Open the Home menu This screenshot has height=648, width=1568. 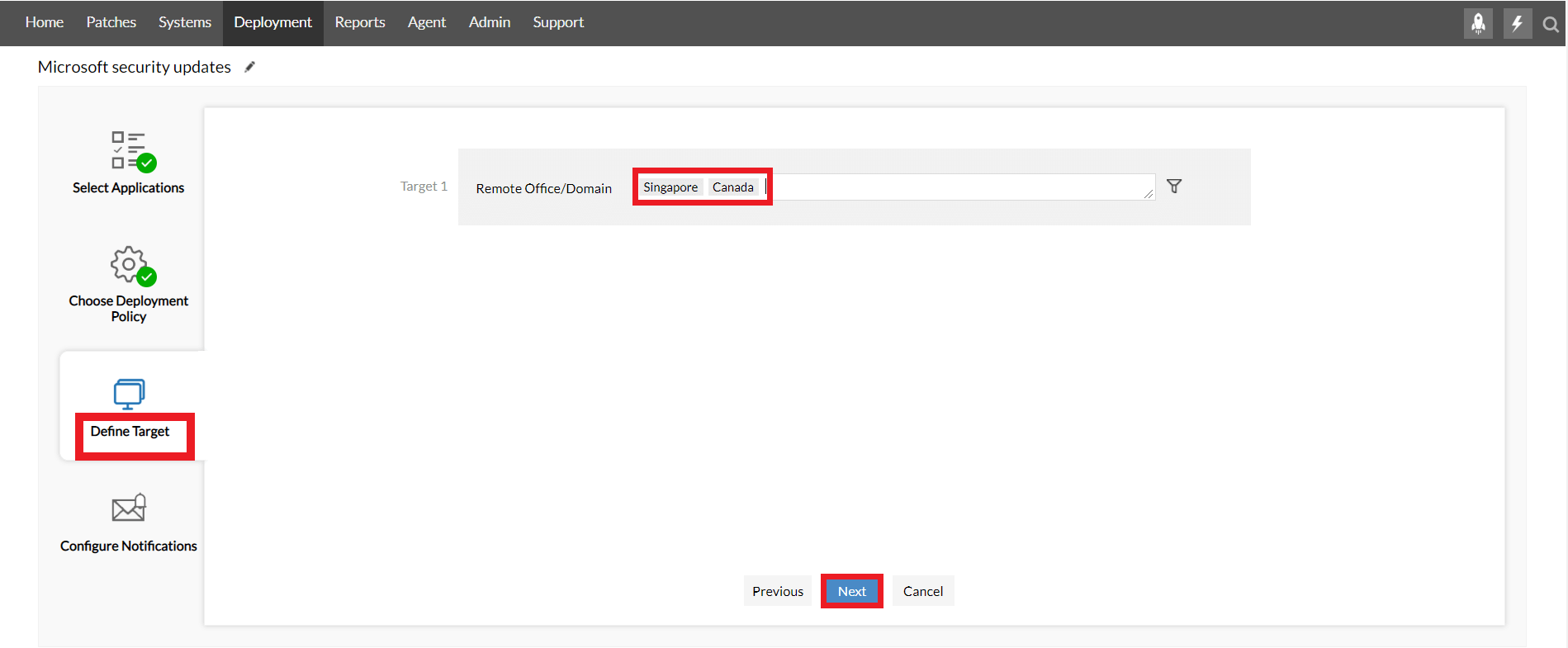[45, 22]
